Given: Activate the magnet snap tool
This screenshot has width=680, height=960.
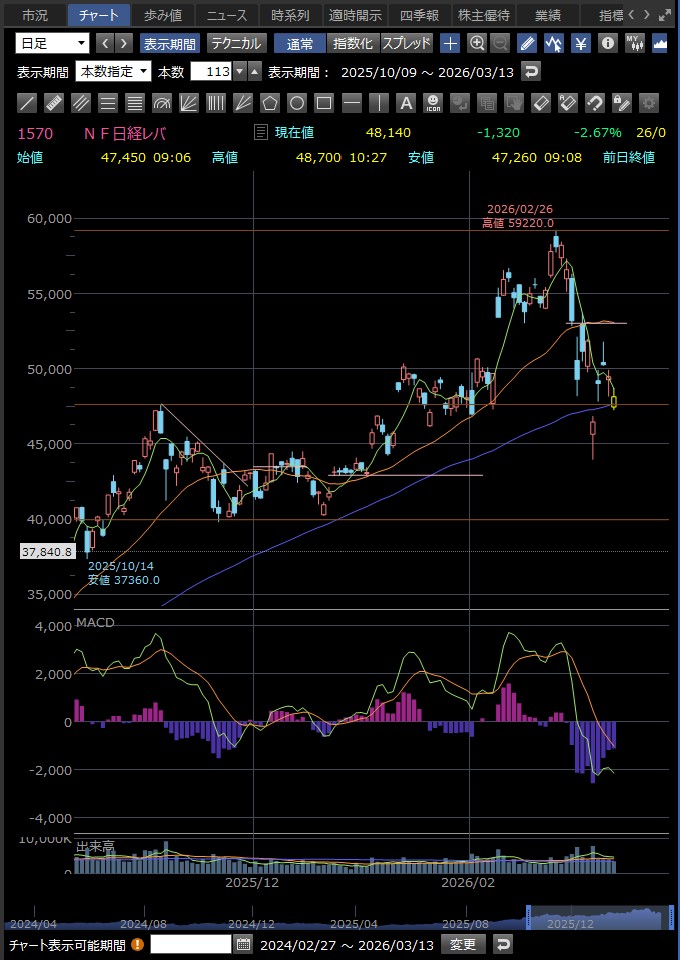Looking at the screenshot, I should [594, 102].
